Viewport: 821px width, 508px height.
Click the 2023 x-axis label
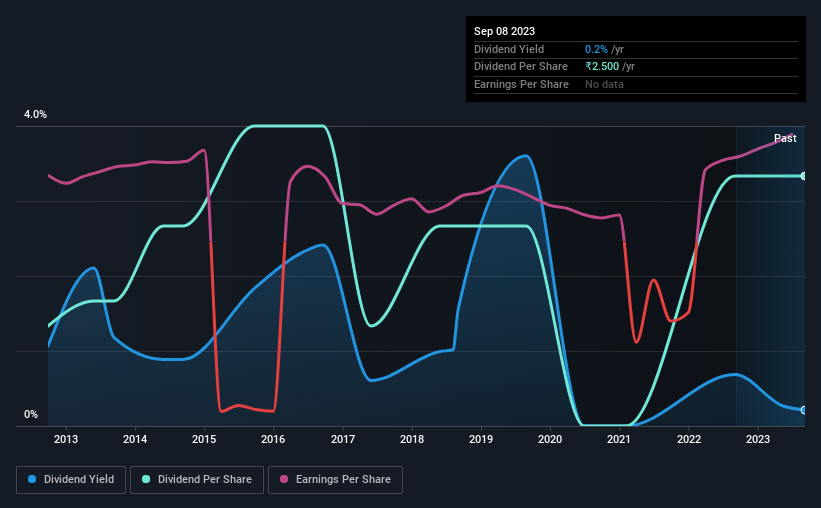click(x=758, y=439)
